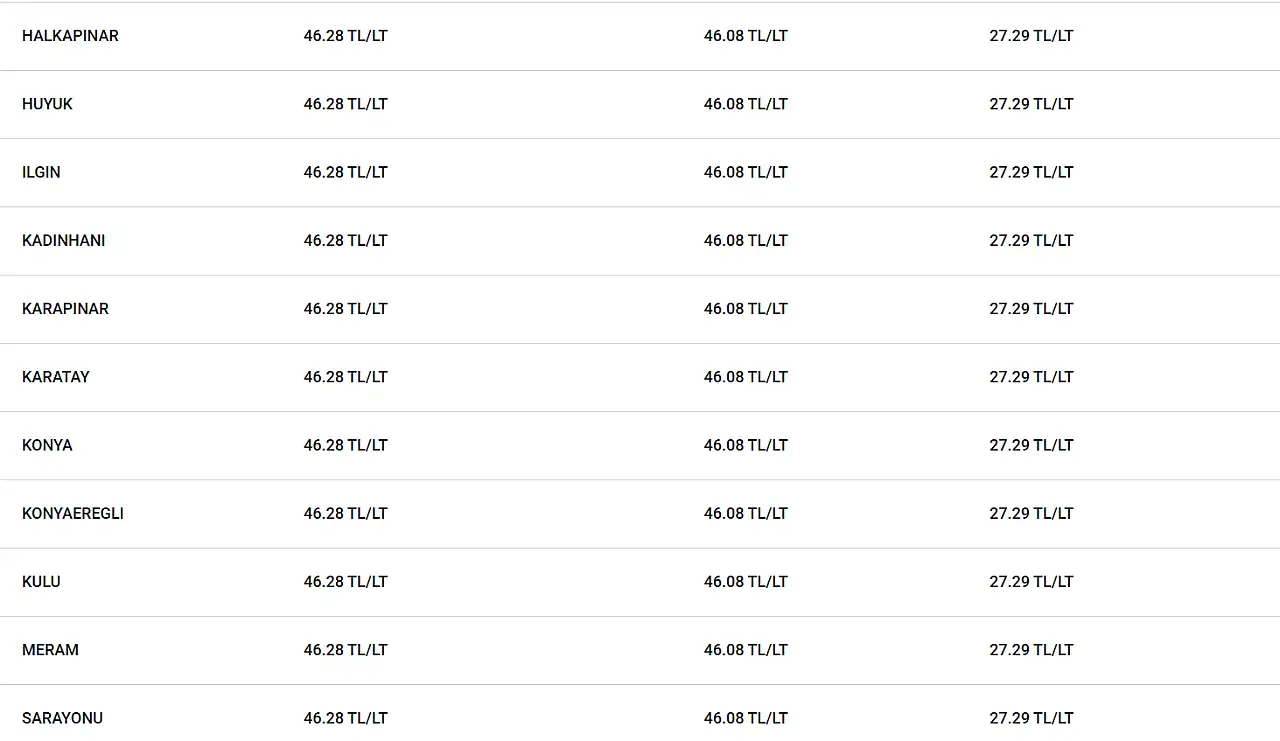The height and width of the screenshot is (741, 1280).
Task: Select the HALKAPINAR district name
Action: pyautogui.click(x=70, y=36)
